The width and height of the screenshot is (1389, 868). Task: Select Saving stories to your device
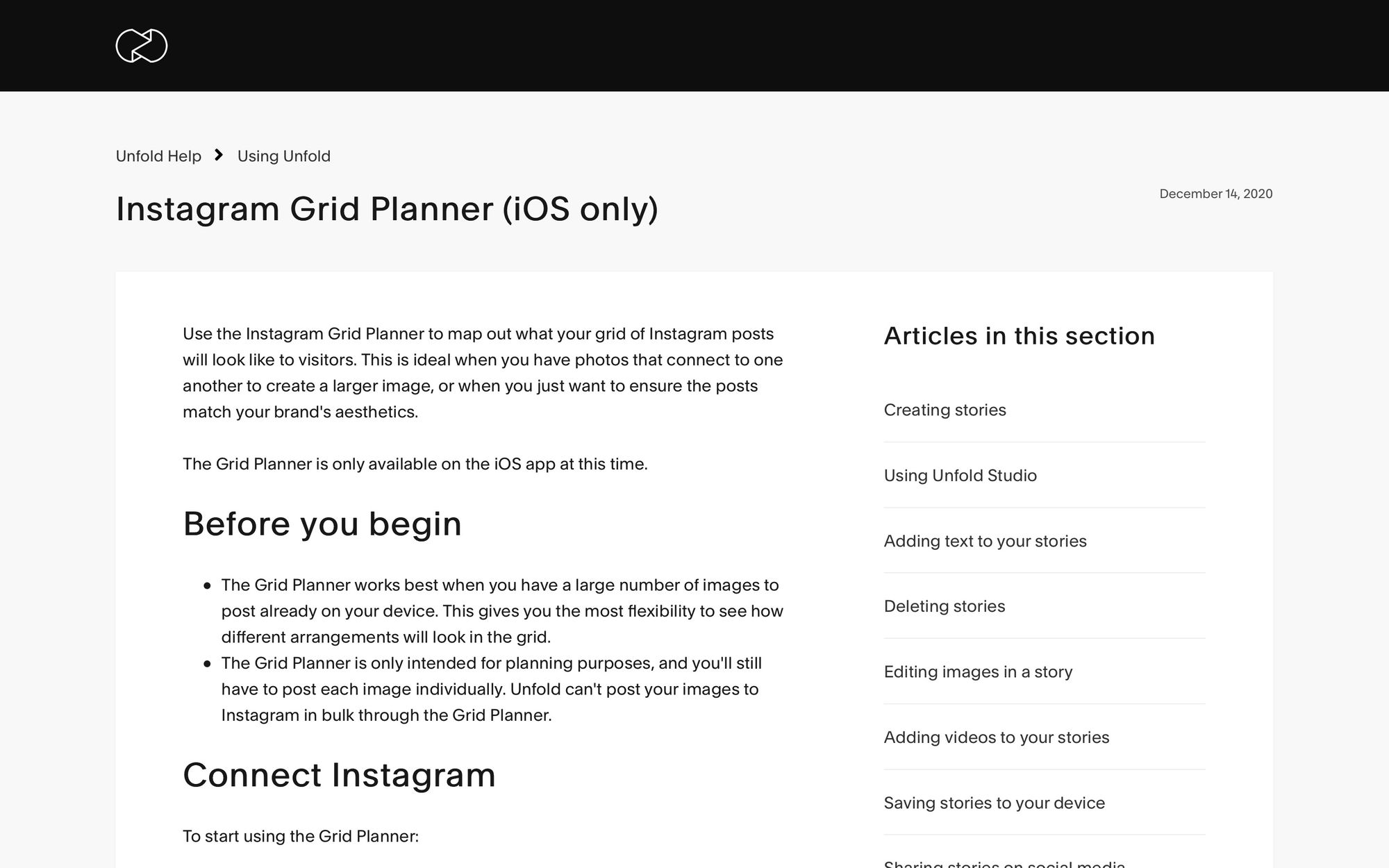994,803
